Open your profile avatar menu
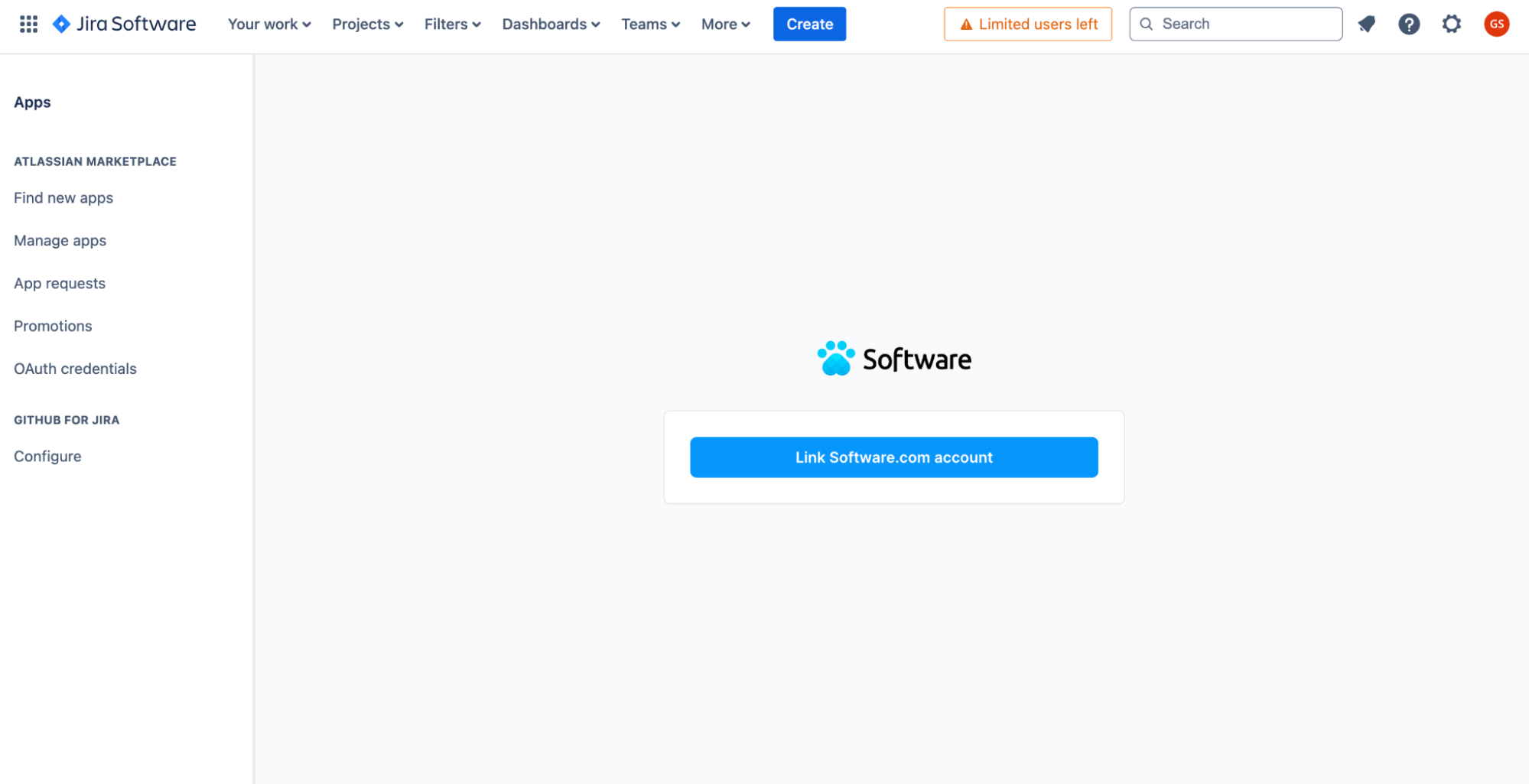Image resolution: width=1529 pixels, height=784 pixels. tap(1496, 24)
